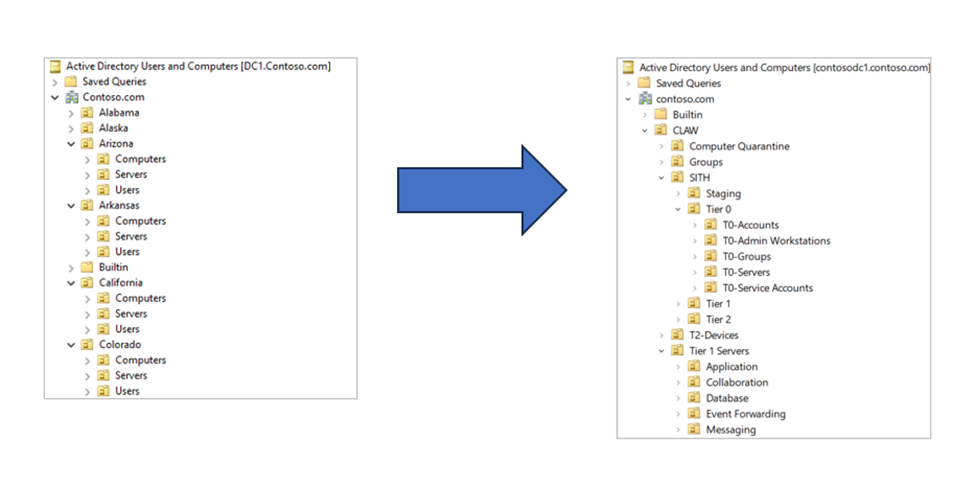Select 'Saved Queries' label in contosodc1 console
Viewport: 975px width, 488px height.
(x=688, y=83)
